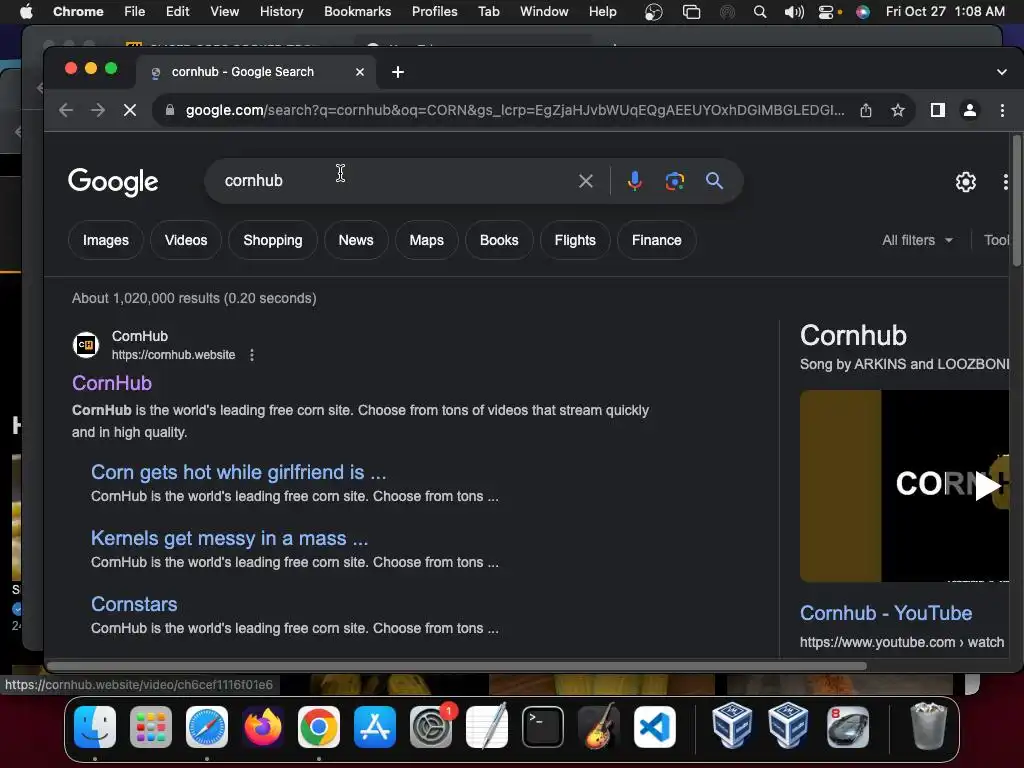Stop loading the page with X button
This screenshot has width=1024, height=768.
(130, 110)
